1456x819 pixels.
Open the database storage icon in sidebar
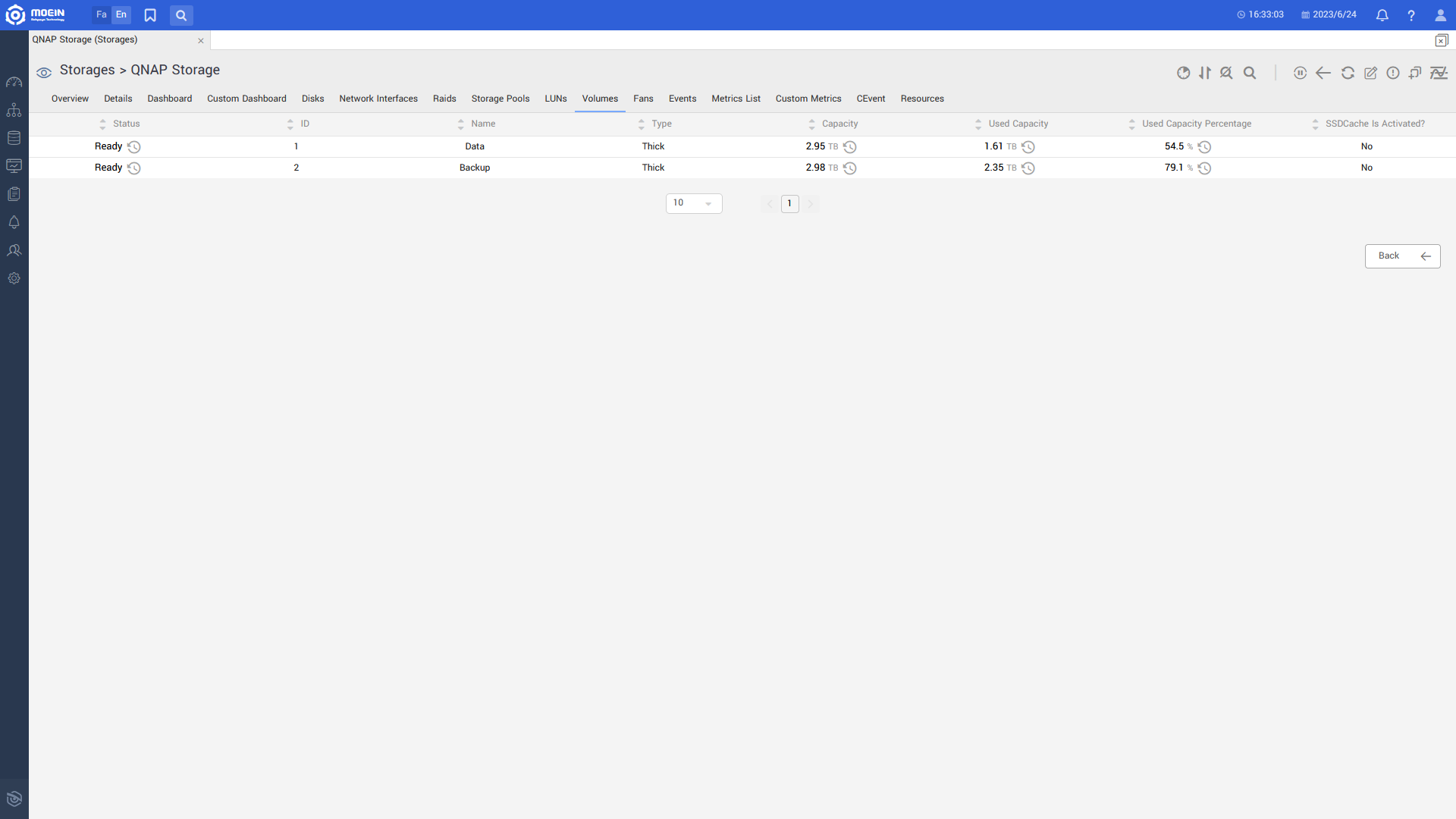[x=14, y=138]
